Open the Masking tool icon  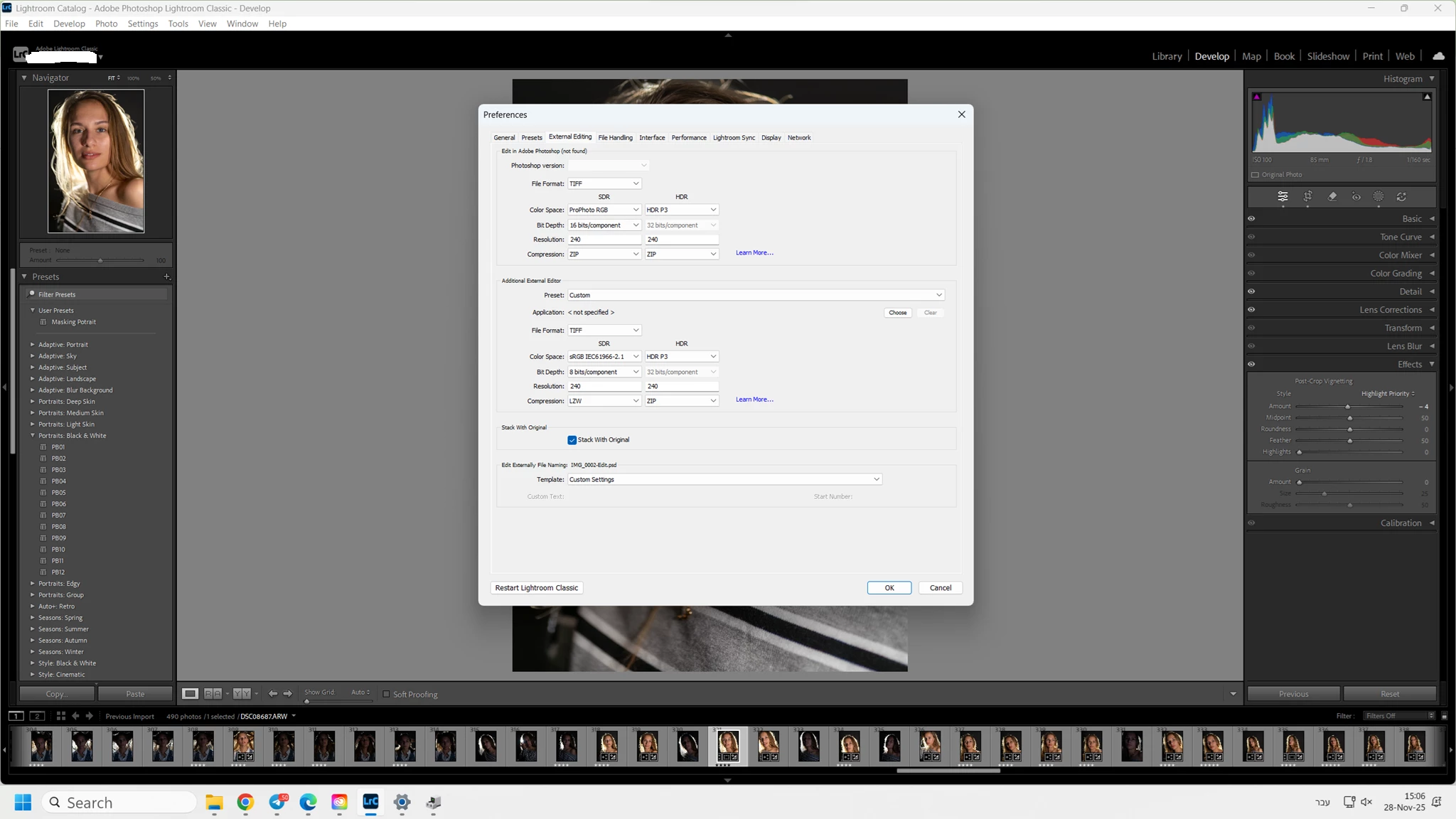pos(1379,197)
